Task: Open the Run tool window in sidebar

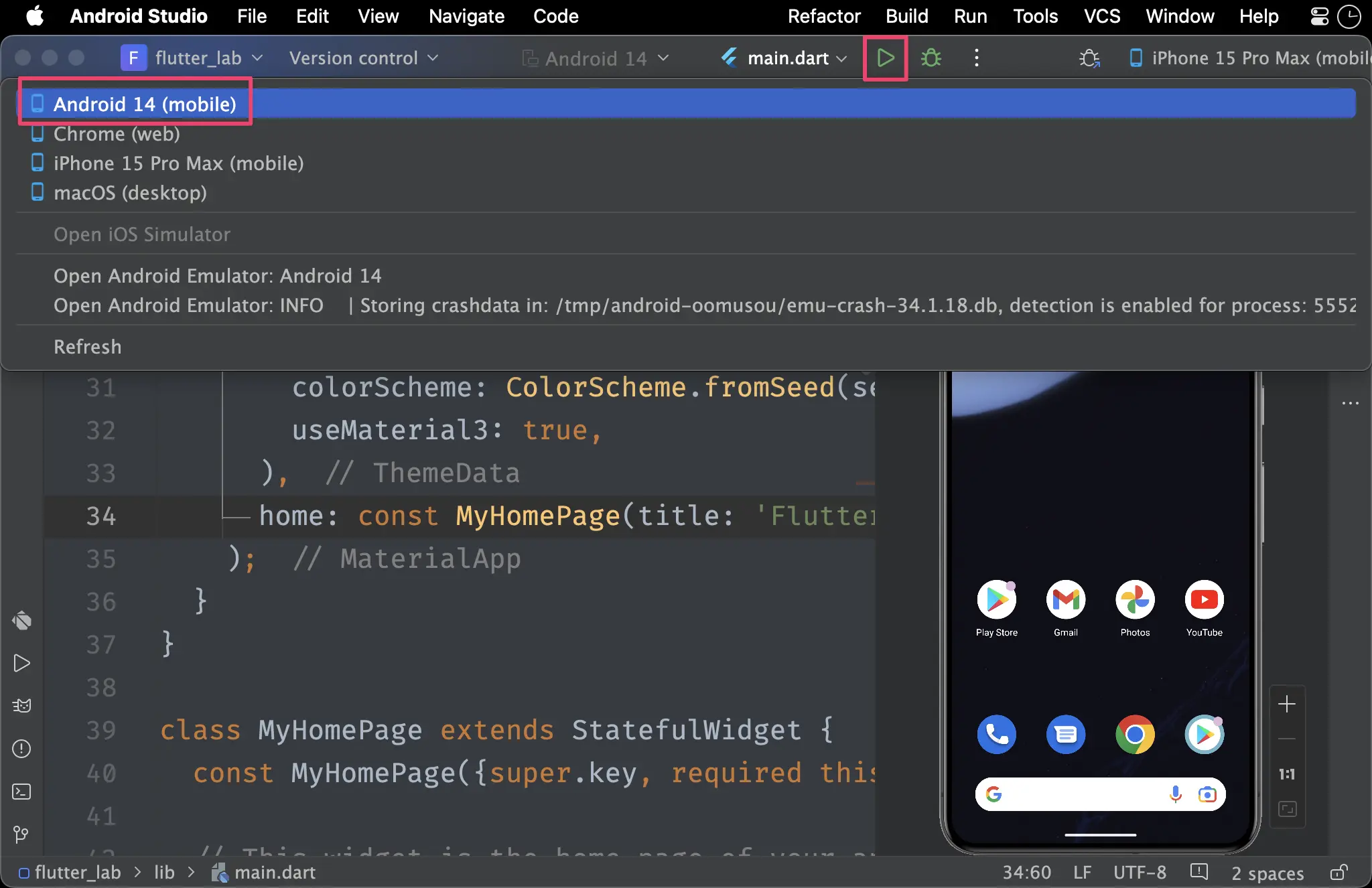Action: [21, 663]
